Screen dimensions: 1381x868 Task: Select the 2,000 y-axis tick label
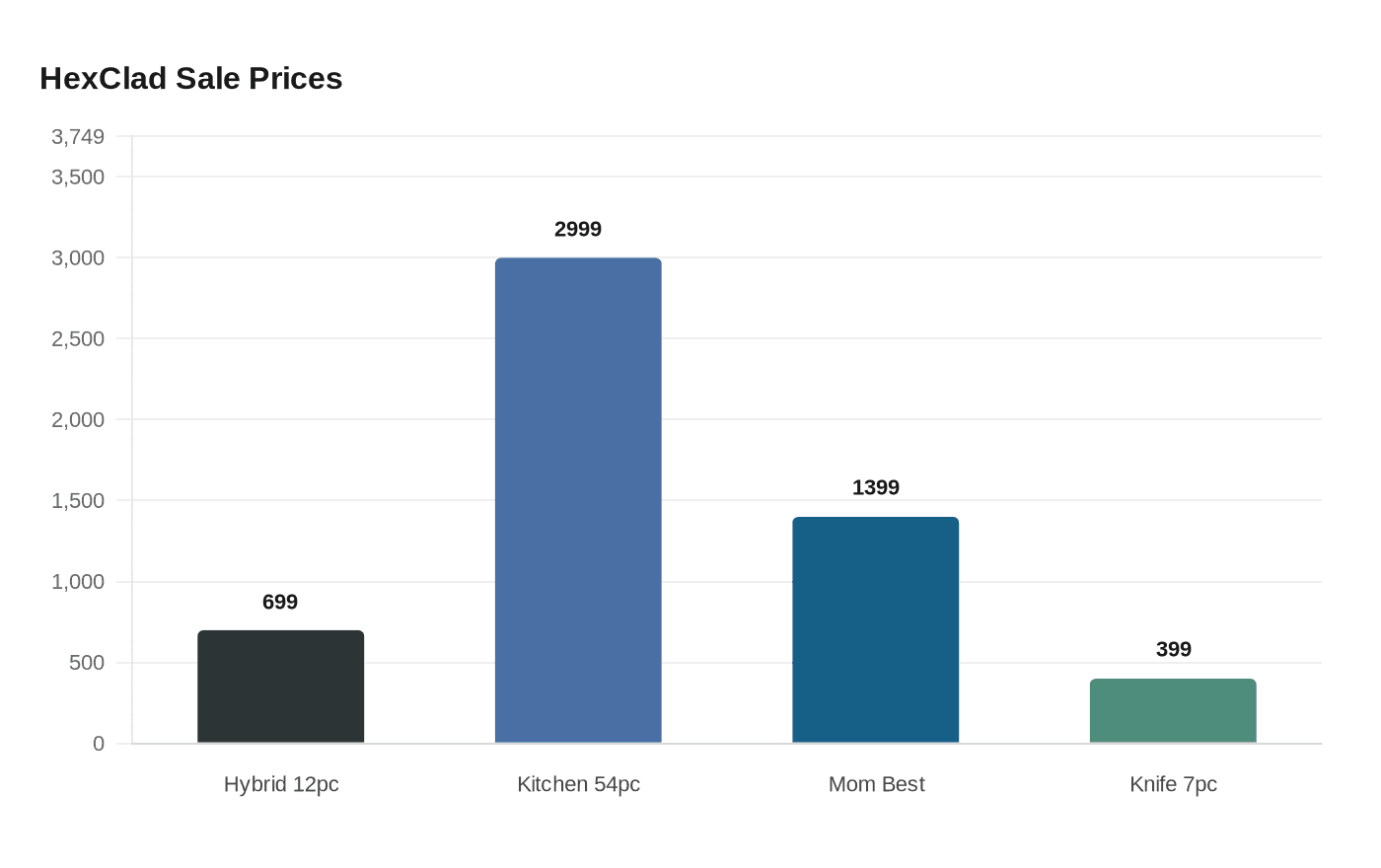point(78,419)
